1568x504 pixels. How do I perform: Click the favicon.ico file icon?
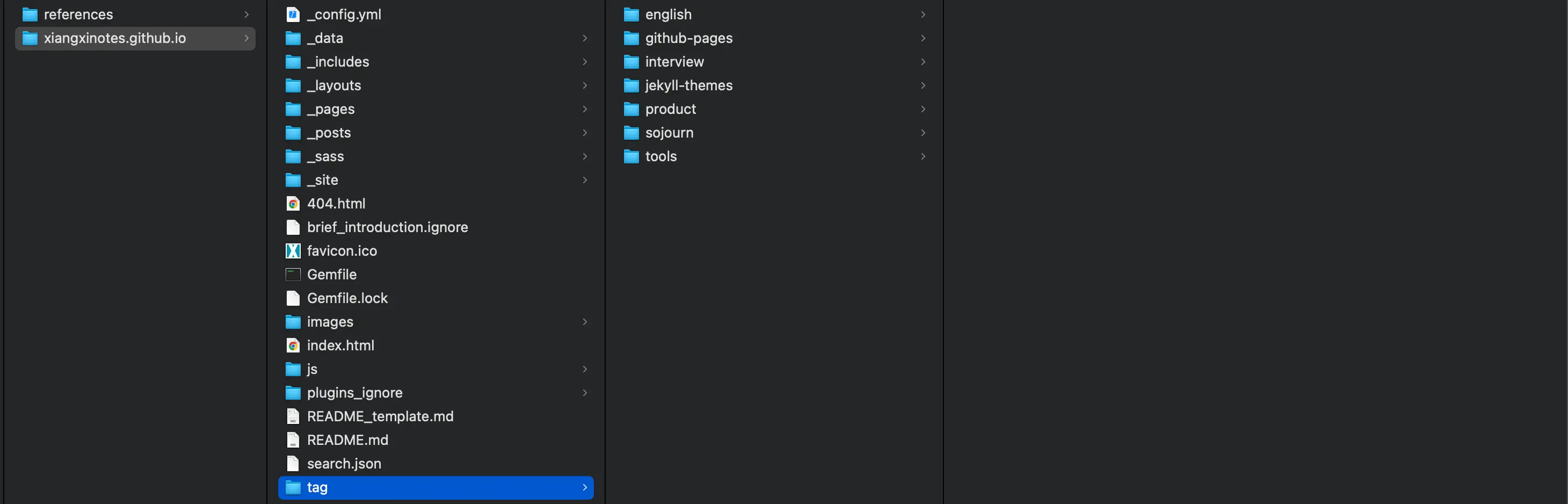293,251
